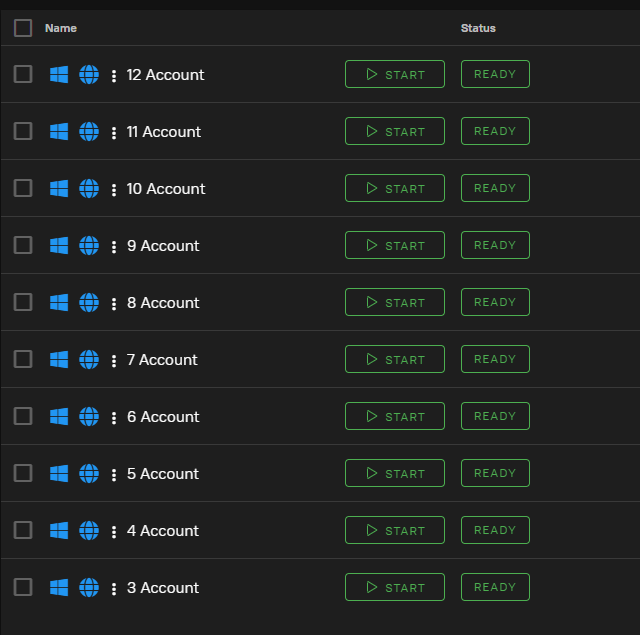
Task: Click the globe icon for 12 Account
Action: point(89,75)
